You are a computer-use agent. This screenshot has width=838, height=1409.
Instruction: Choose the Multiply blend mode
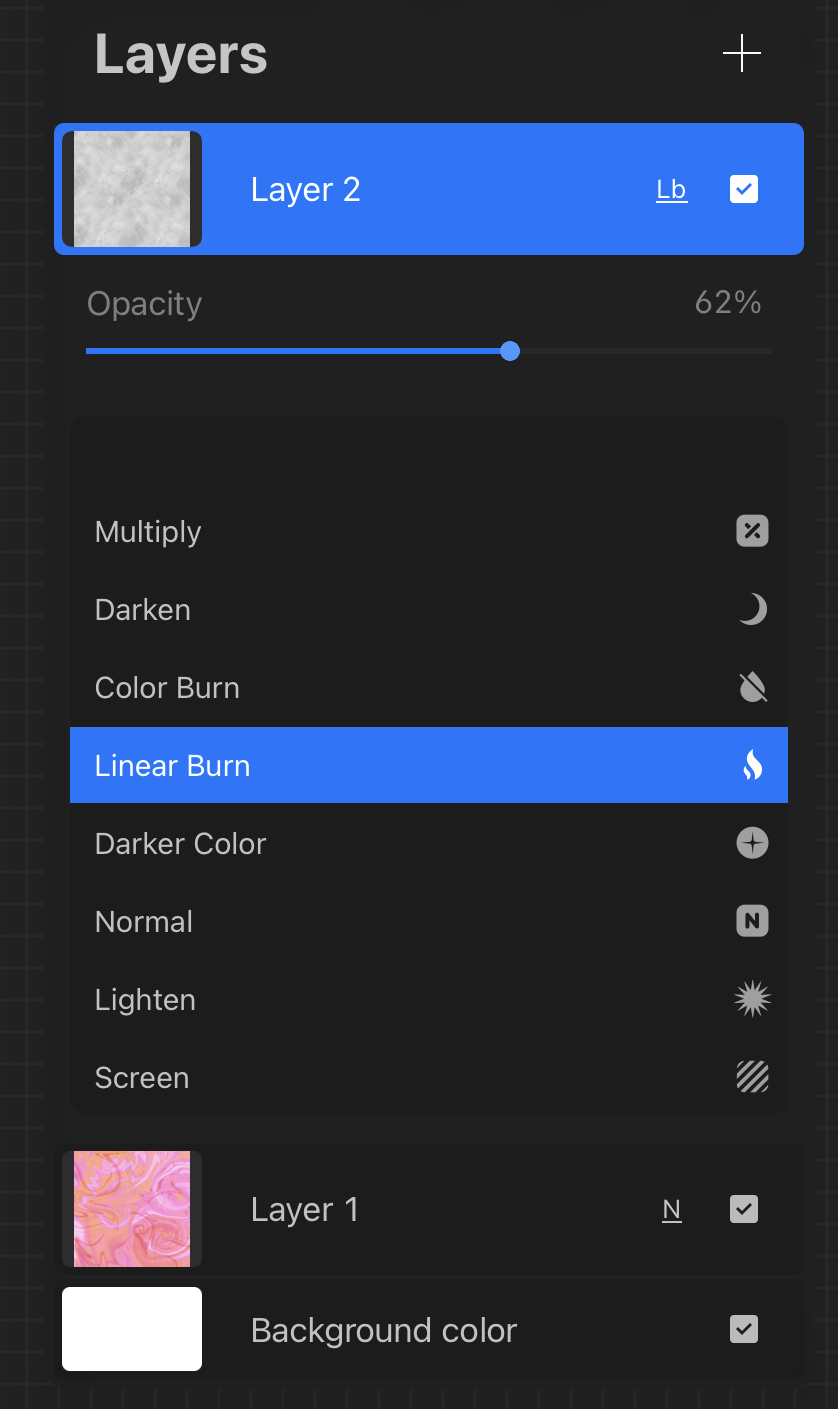point(148,532)
